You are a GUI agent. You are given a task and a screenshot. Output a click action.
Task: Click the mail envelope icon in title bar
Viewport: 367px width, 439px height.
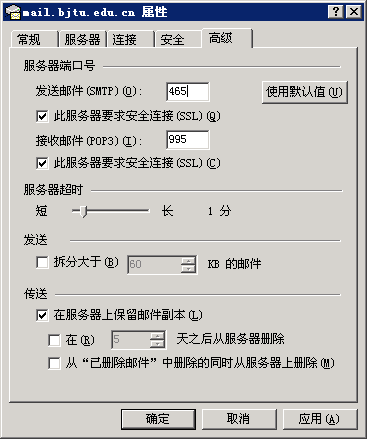click(13, 12)
